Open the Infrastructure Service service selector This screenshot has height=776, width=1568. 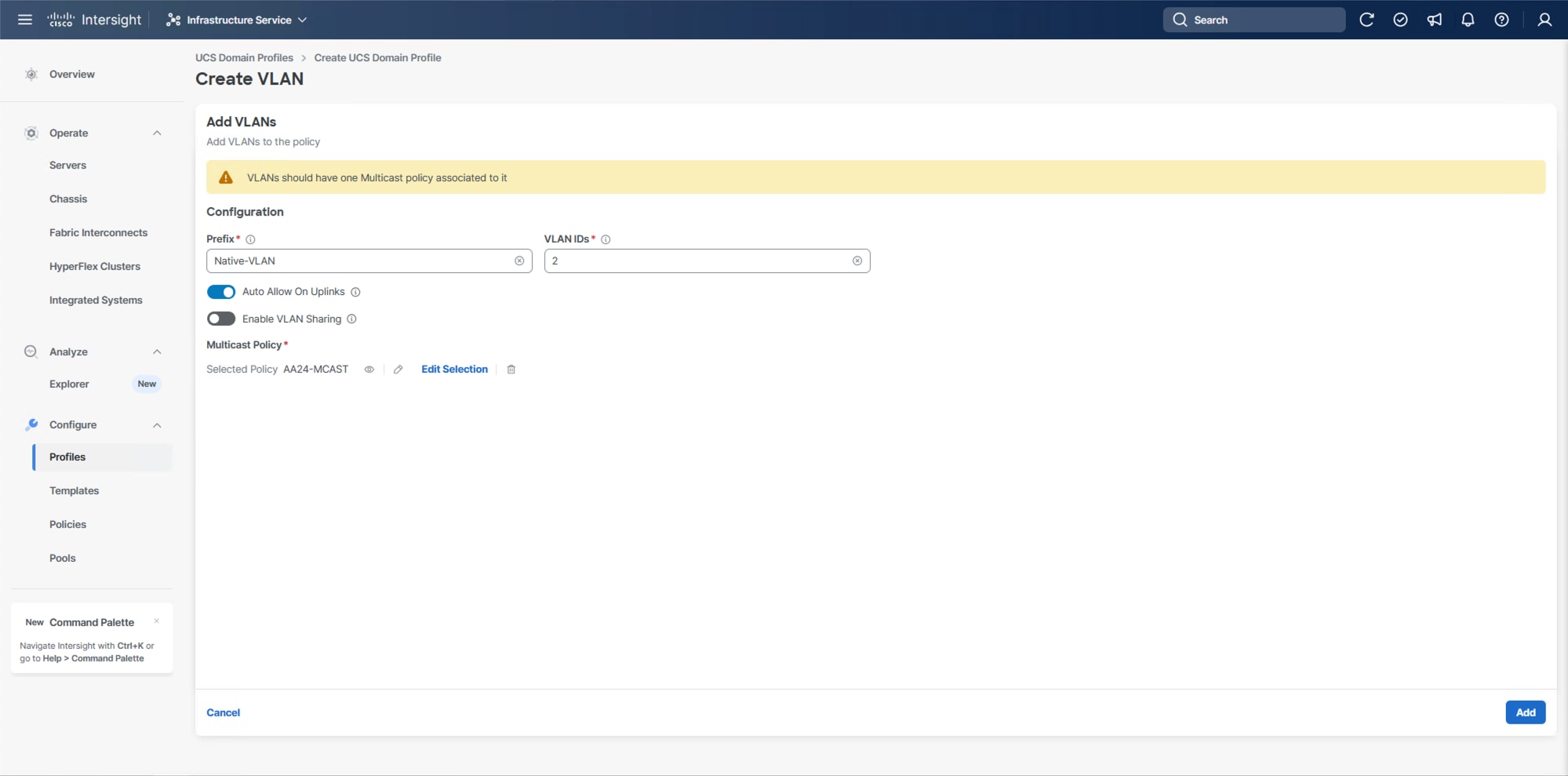pyautogui.click(x=235, y=20)
